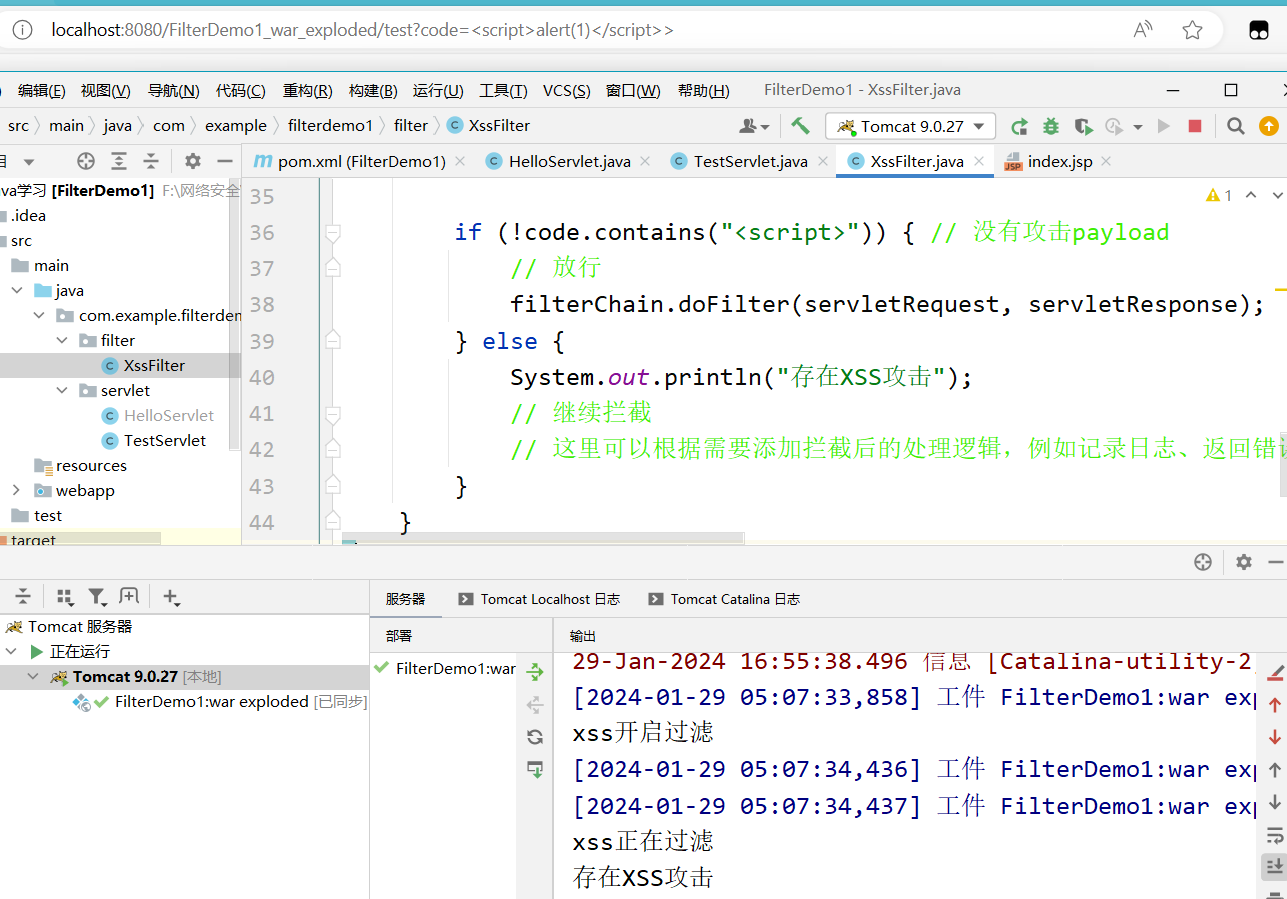Open the VCS(S) menu

point(566,91)
